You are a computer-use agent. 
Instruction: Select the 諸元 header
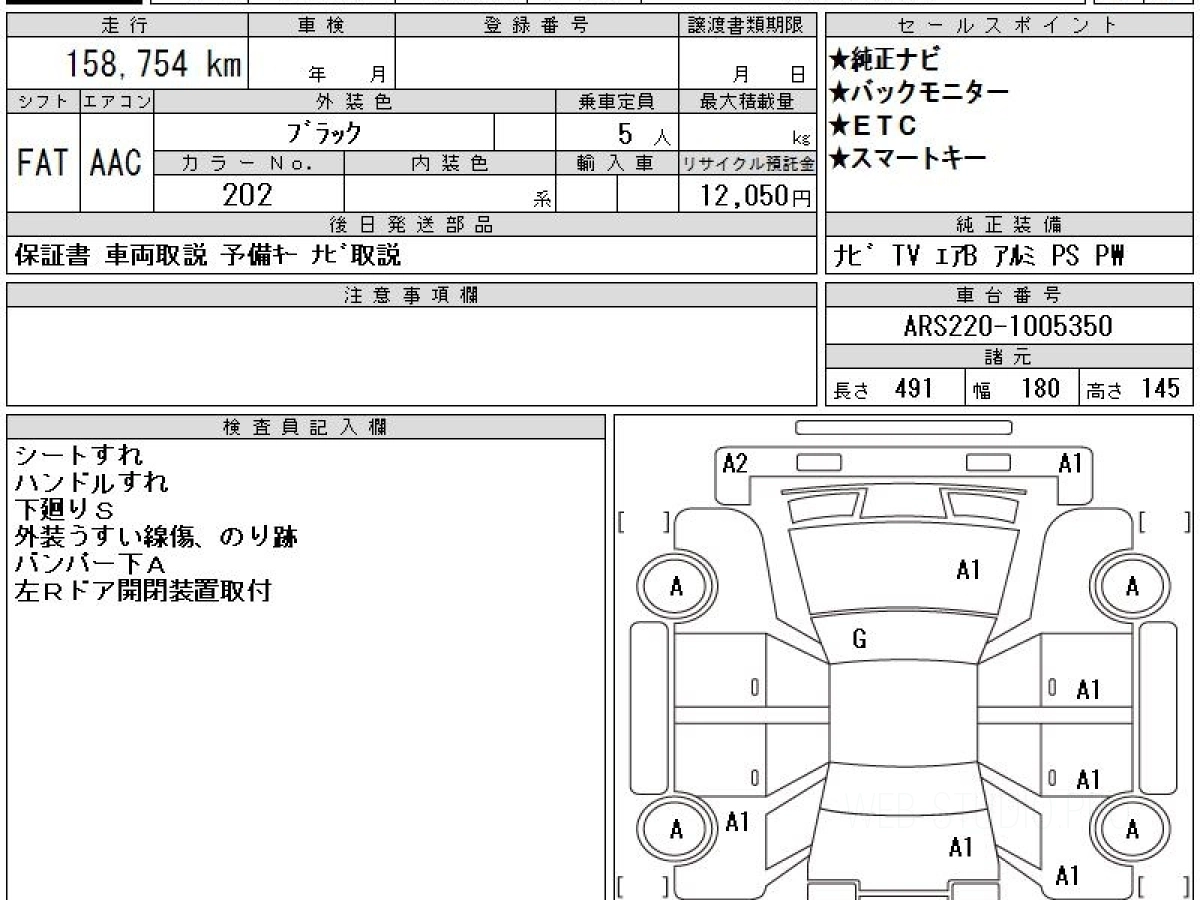(1009, 357)
